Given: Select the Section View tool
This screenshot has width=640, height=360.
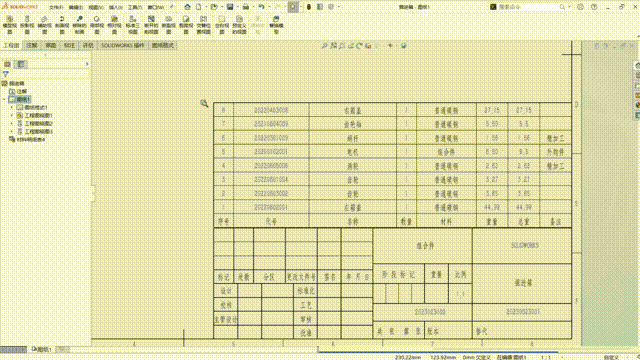Looking at the screenshot, I should pos(62,24).
